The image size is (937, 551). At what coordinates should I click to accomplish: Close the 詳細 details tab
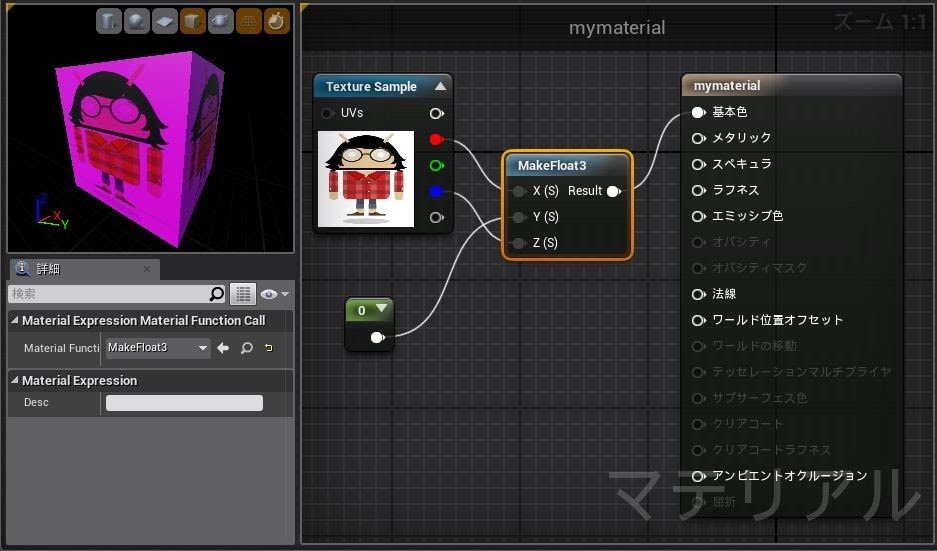tap(146, 269)
